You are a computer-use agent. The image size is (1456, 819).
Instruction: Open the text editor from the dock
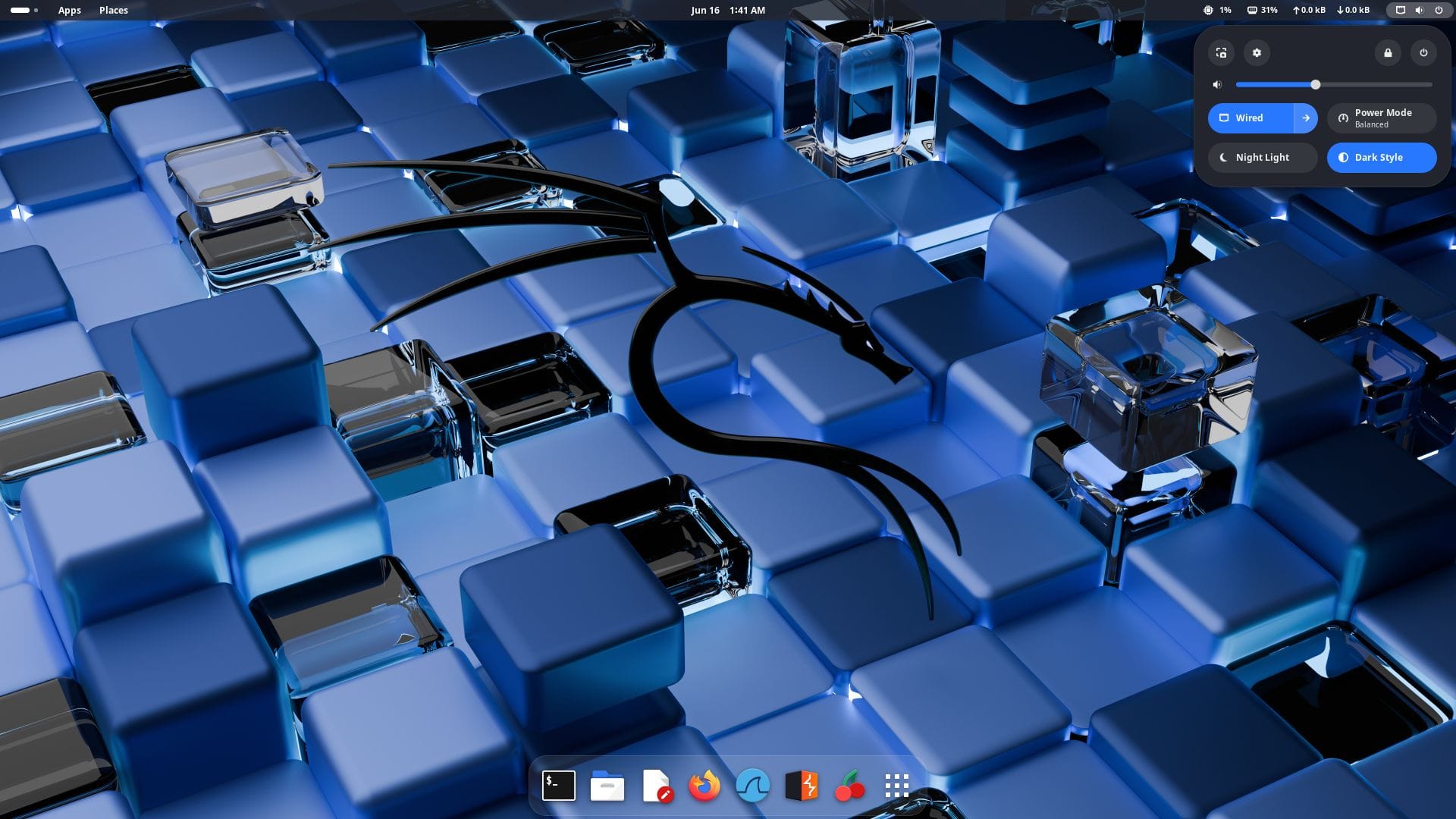656,786
